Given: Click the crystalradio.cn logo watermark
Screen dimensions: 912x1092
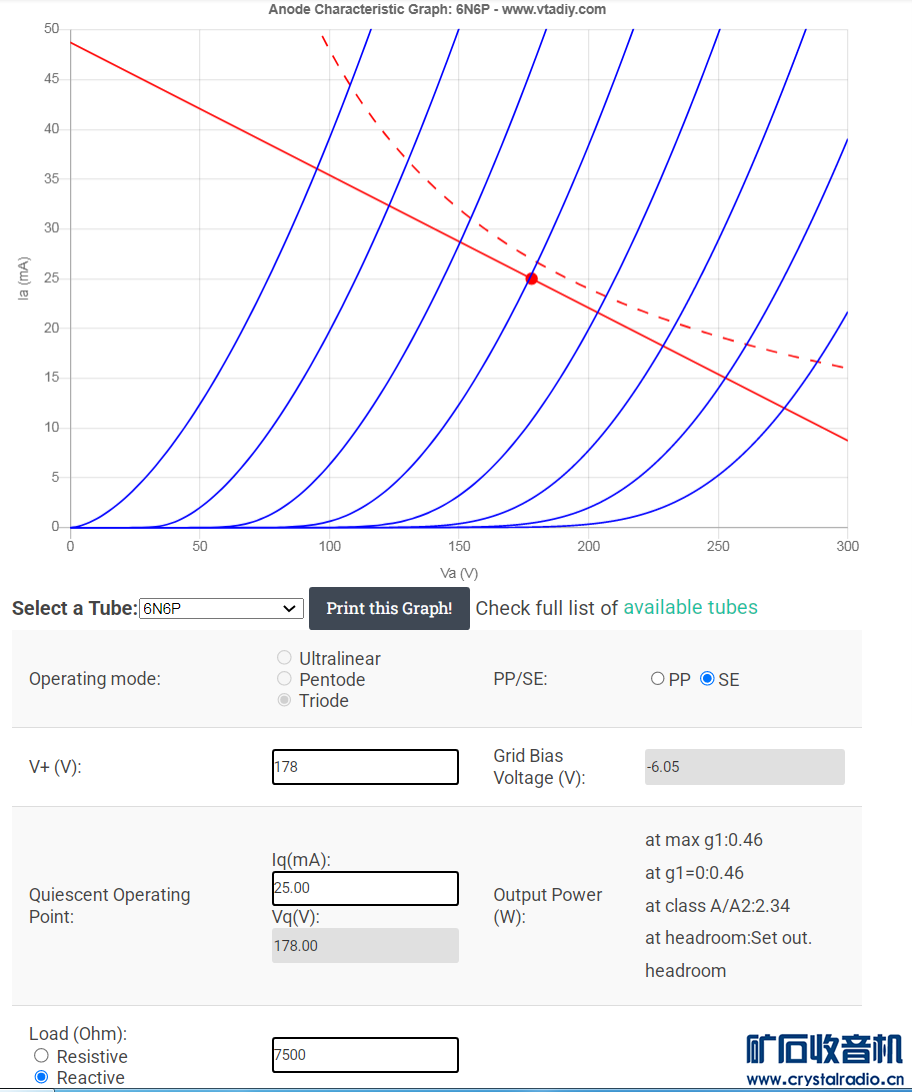Looking at the screenshot, I should click(x=824, y=1060).
